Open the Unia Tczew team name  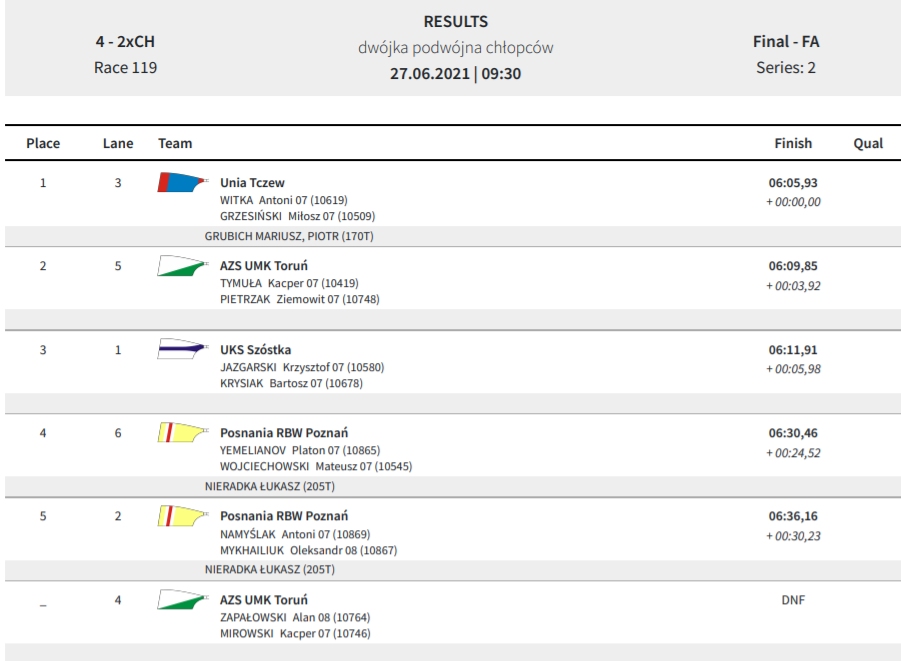coord(252,183)
